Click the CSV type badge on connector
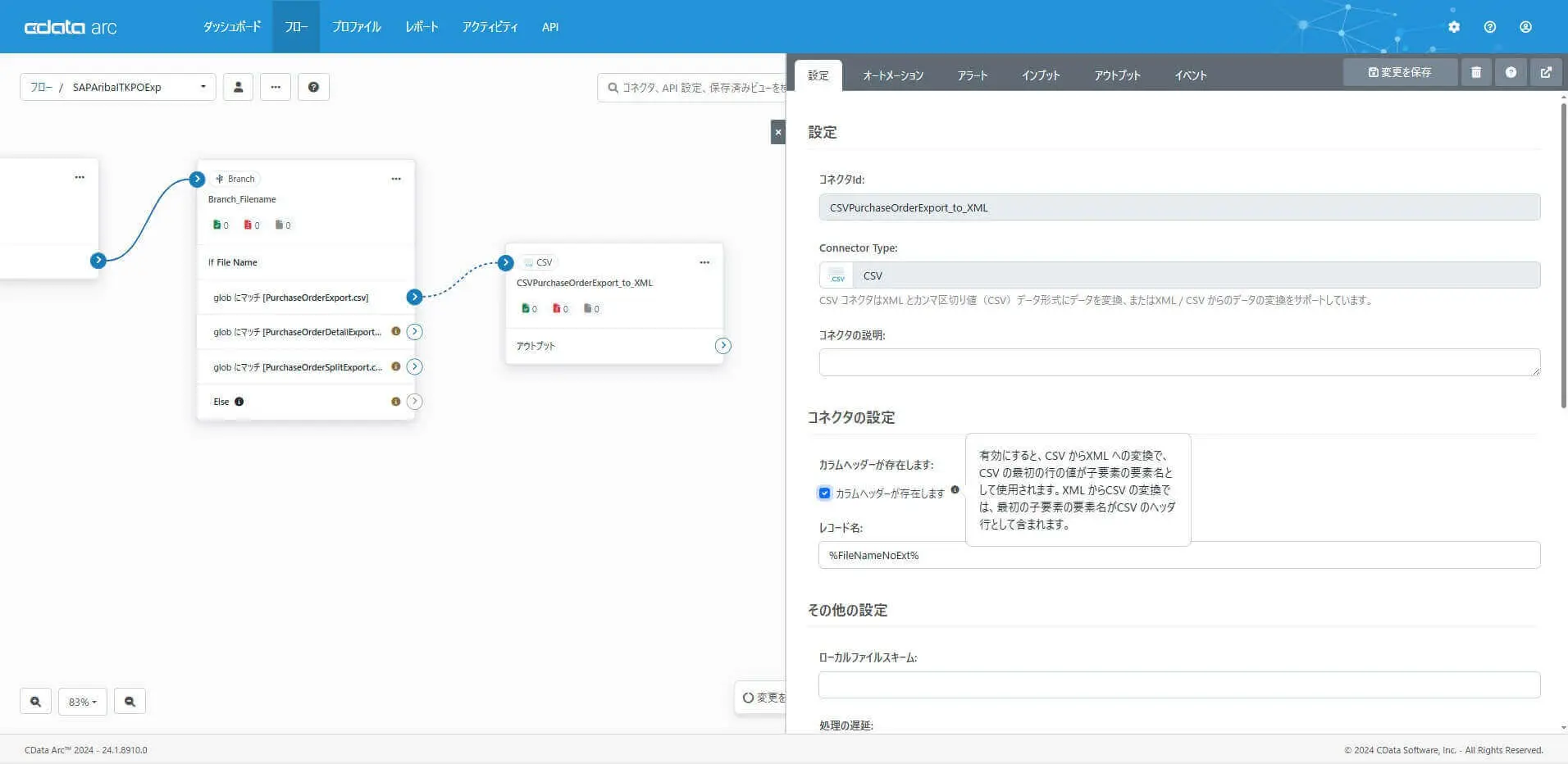1568x764 pixels. pyautogui.click(x=538, y=262)
